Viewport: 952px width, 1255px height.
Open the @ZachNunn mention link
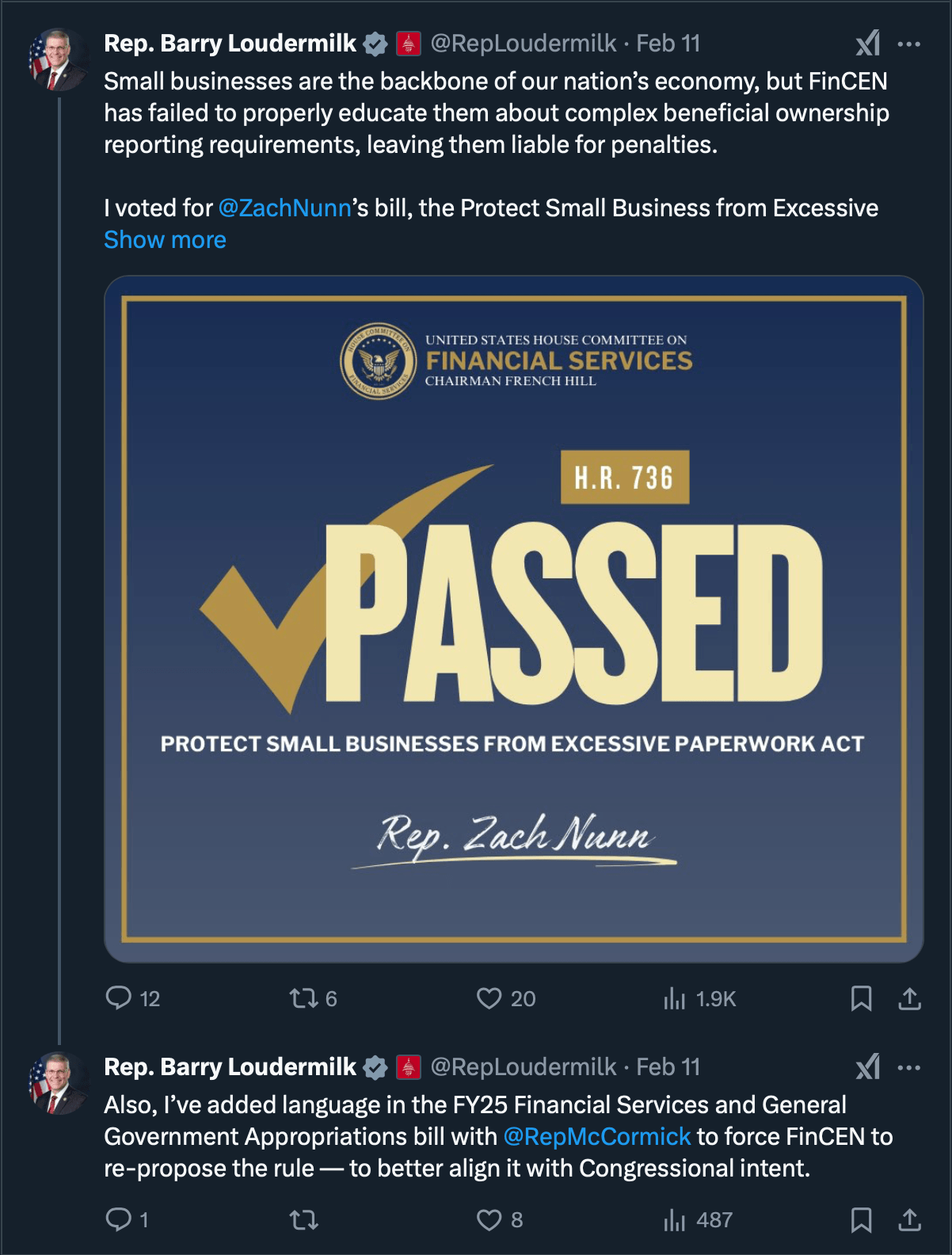(284, 208)
